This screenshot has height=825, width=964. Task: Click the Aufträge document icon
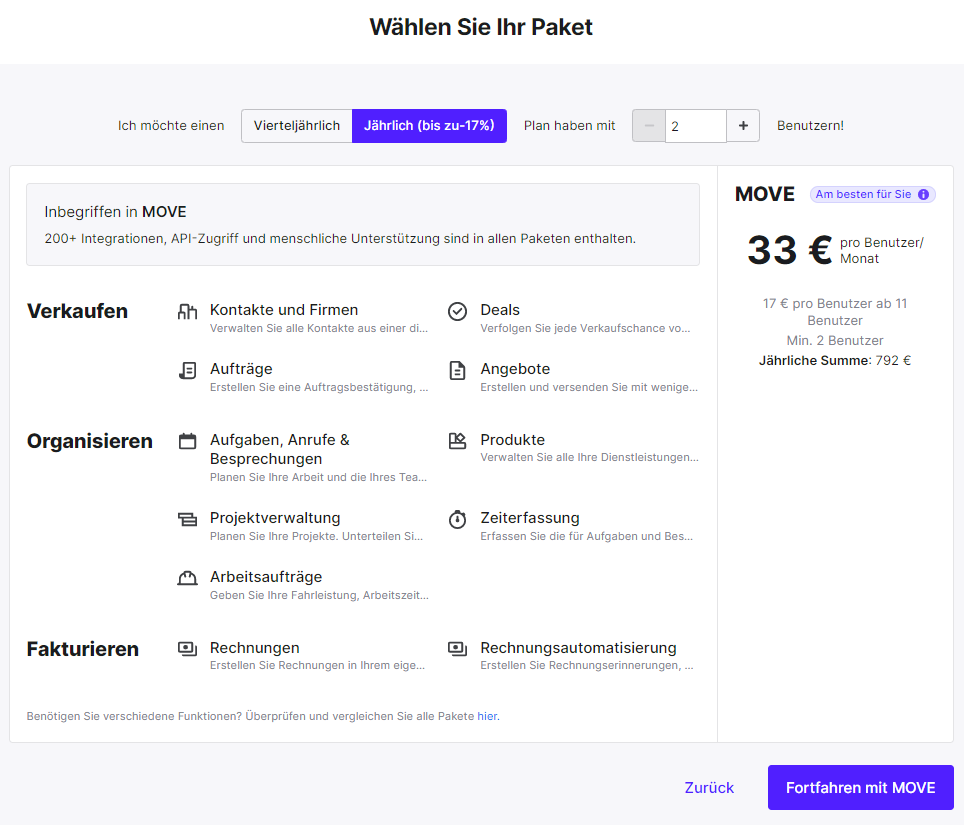188,370
